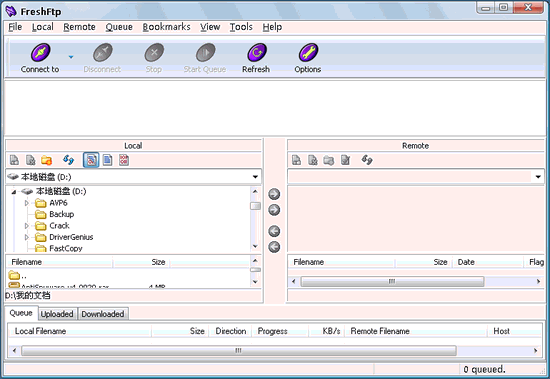Click the folder tree scroll up arrow
550x379 pixels.
point(255,191)
